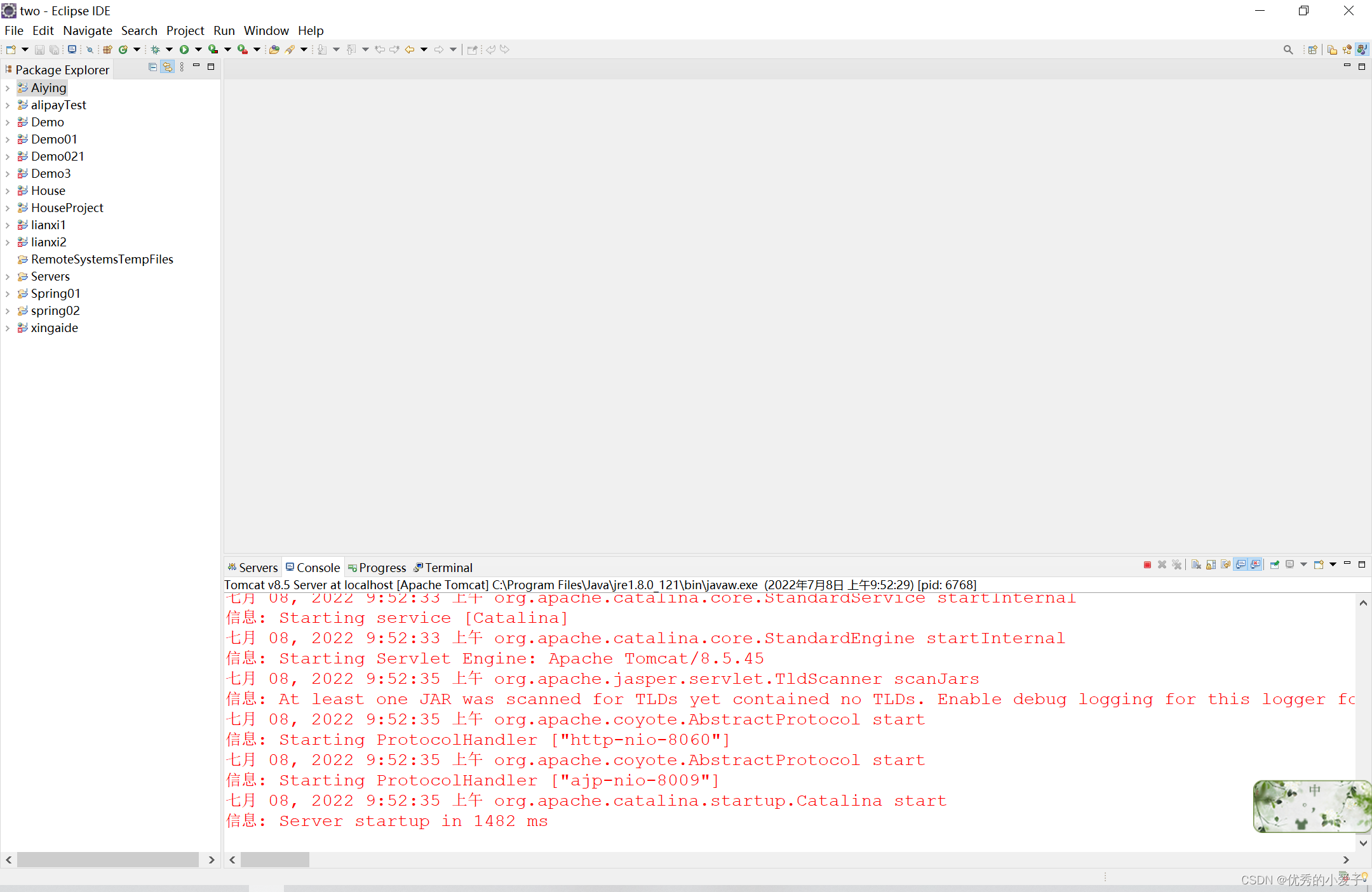The height and width of the screenshot is (892, 1372).
Task: Click the Pin Console icon
Action: pyautogui.click(x=1274, y=564)
